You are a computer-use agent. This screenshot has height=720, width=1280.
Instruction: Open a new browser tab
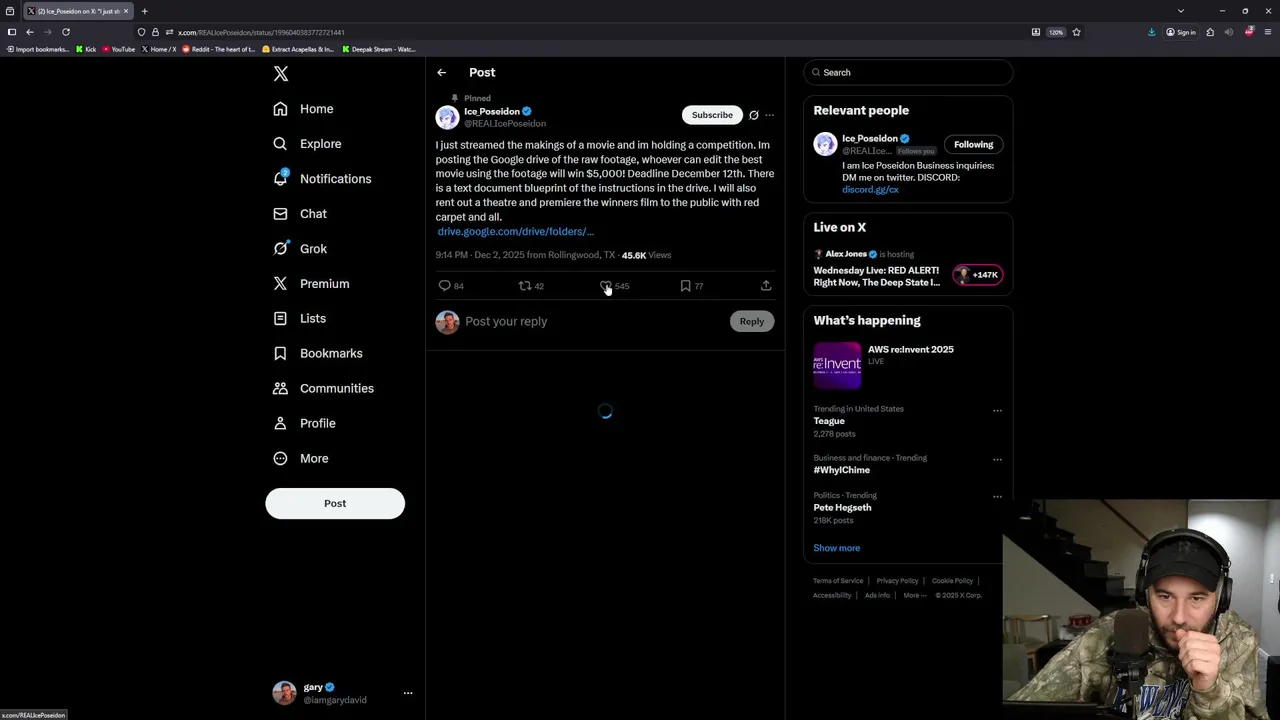(144, 11)
